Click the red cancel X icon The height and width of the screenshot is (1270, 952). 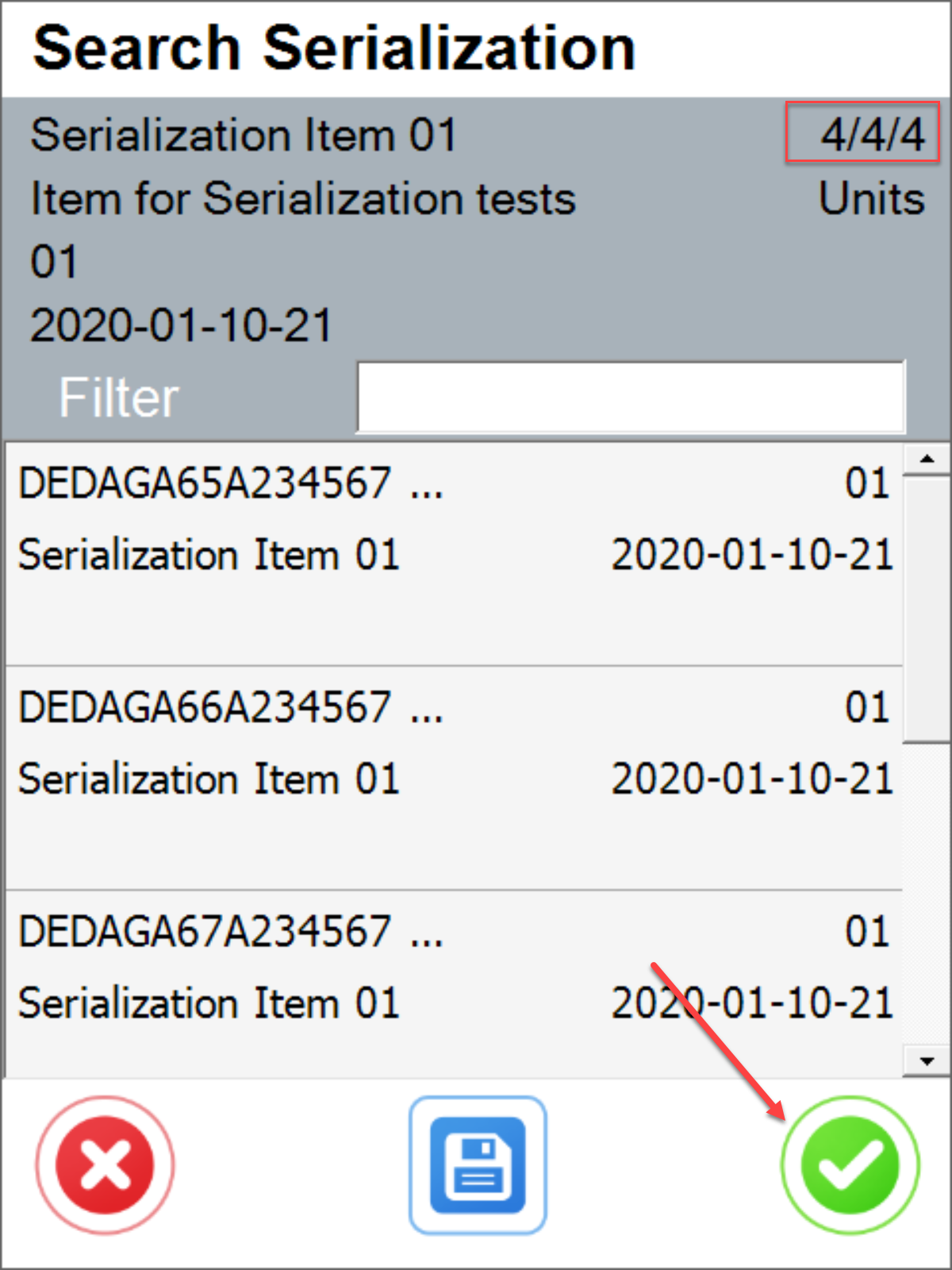(105, 1164)
